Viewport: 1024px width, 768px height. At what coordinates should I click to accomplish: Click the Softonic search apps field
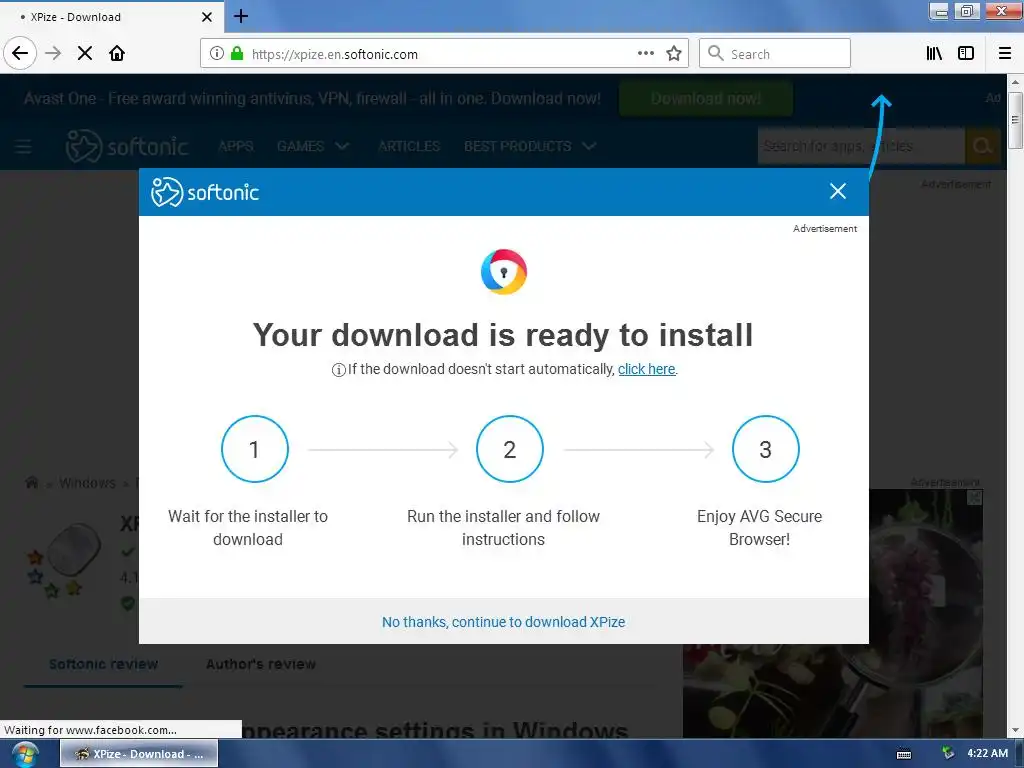(x=861, y=146)
